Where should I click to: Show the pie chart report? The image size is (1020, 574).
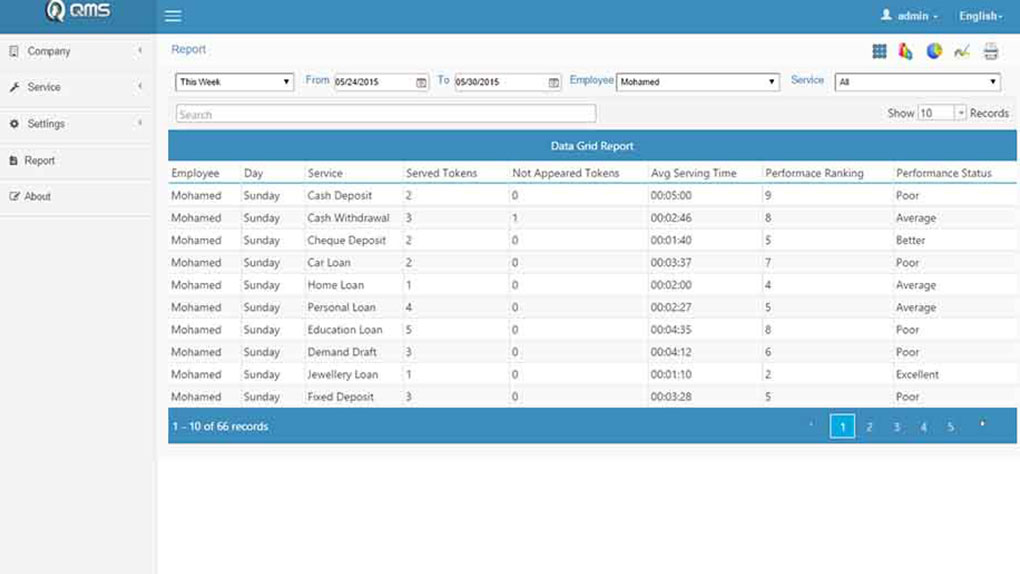pyautogui.click(x=934, y=51)
